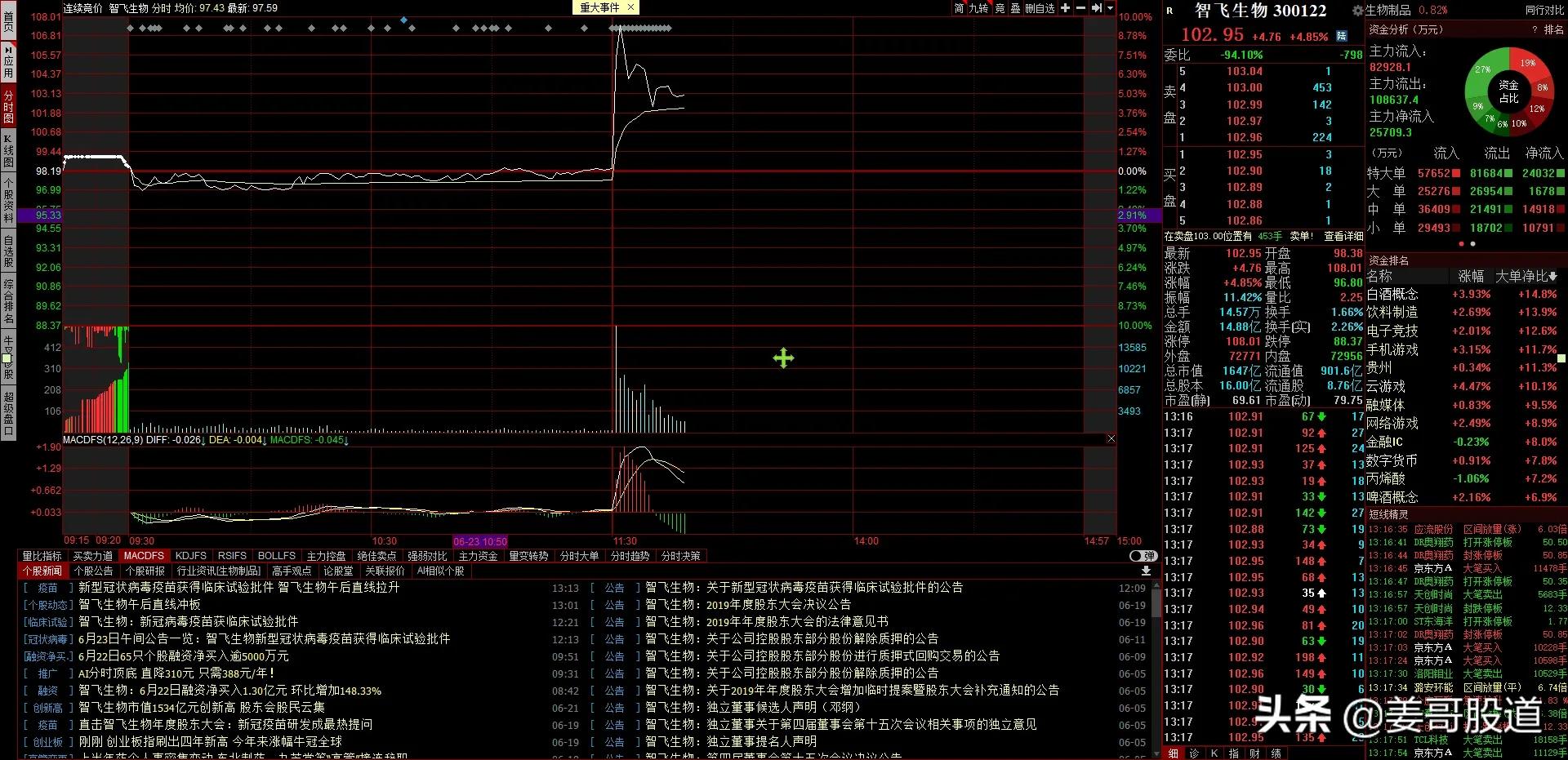Switch to the 主力资金 indicator tab
Image resolution: width=1568 pixels, height=760 pixels.
(x=478, y=556)
